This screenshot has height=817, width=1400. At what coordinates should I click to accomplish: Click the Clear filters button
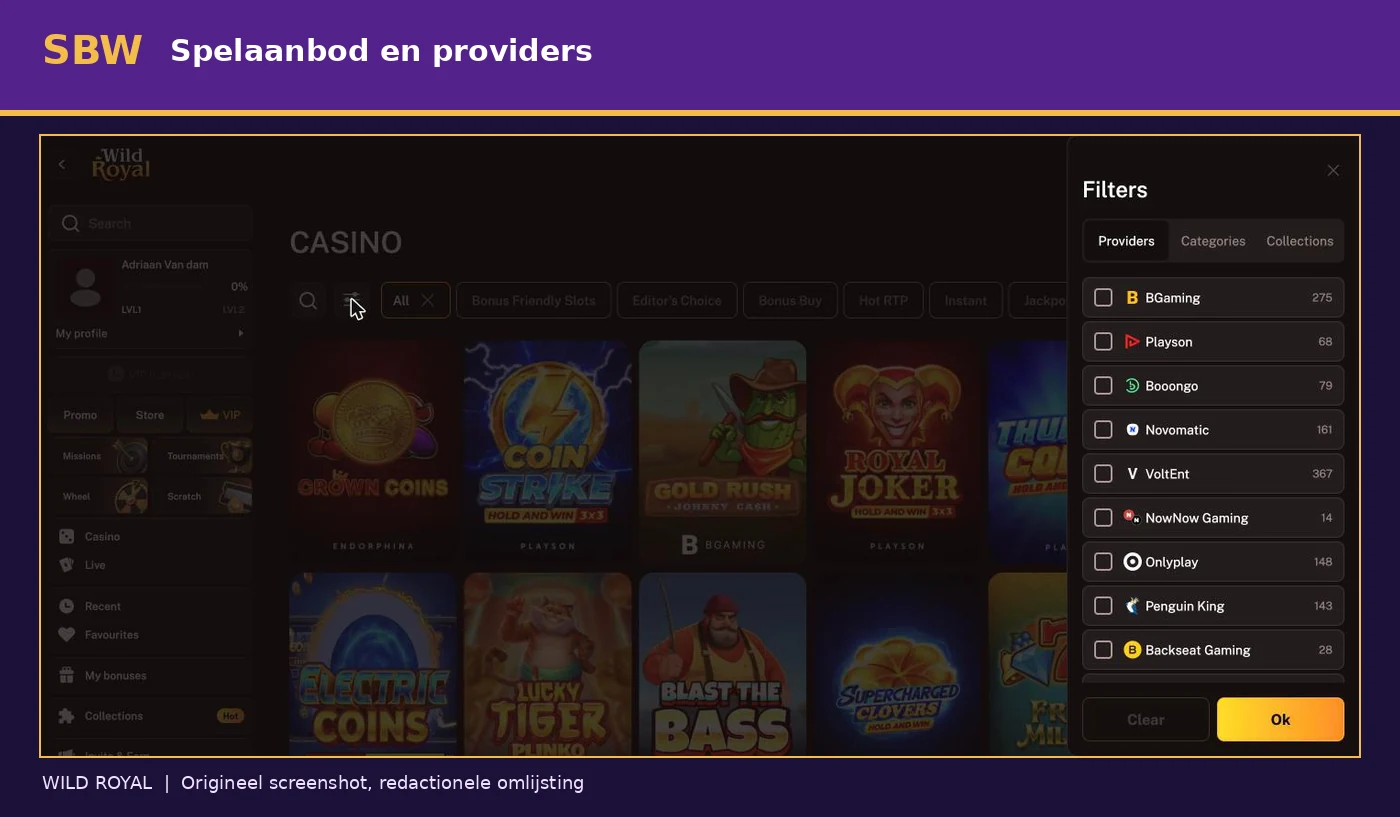coord(1146,719)
